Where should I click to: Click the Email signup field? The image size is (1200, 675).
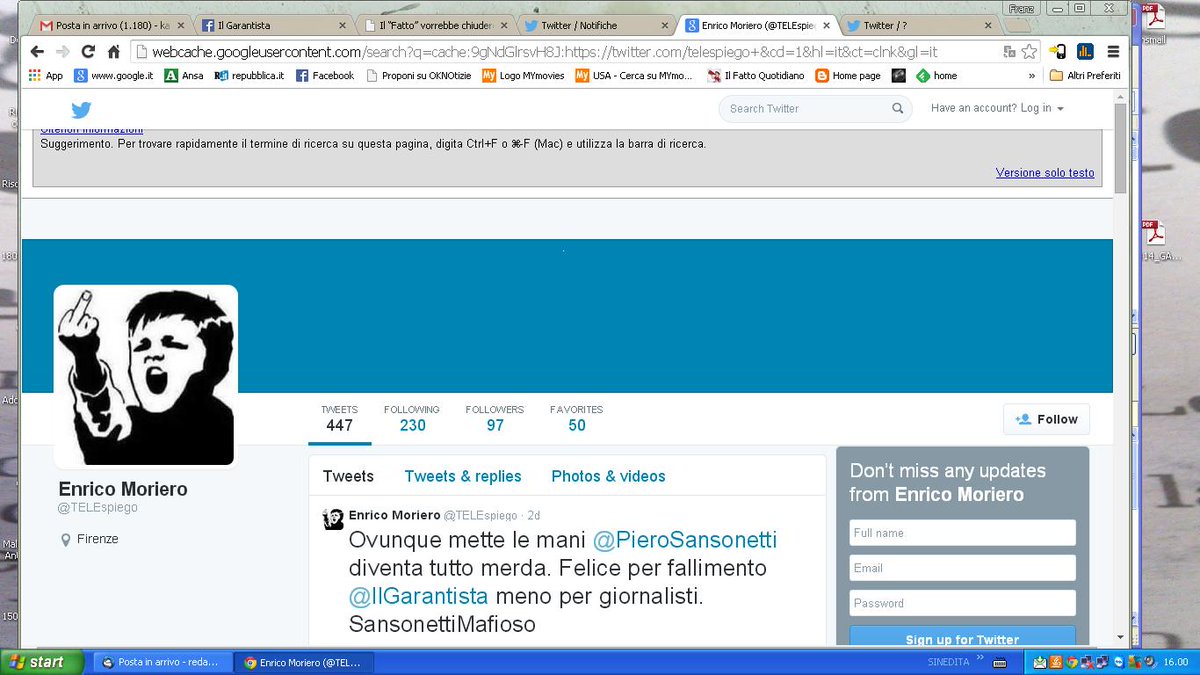tap(962, 568)
